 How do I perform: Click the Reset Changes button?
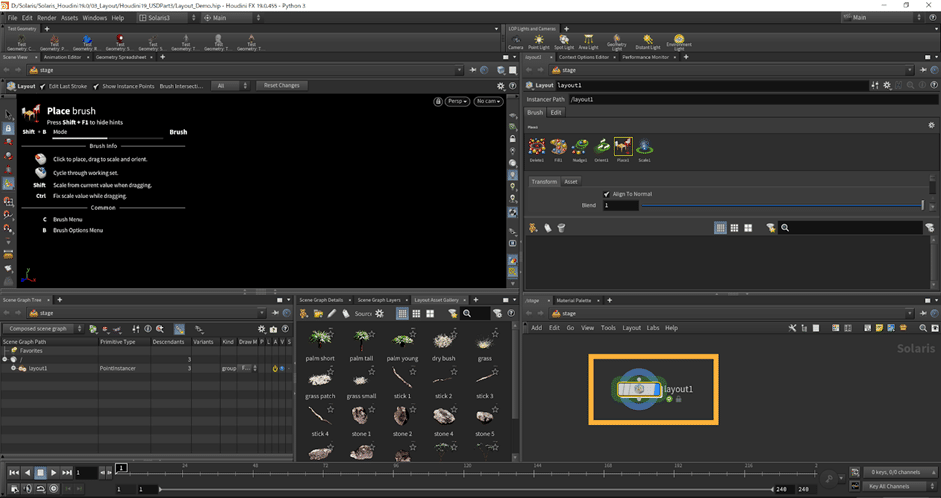pyautogui.click(x=281, y=85)
